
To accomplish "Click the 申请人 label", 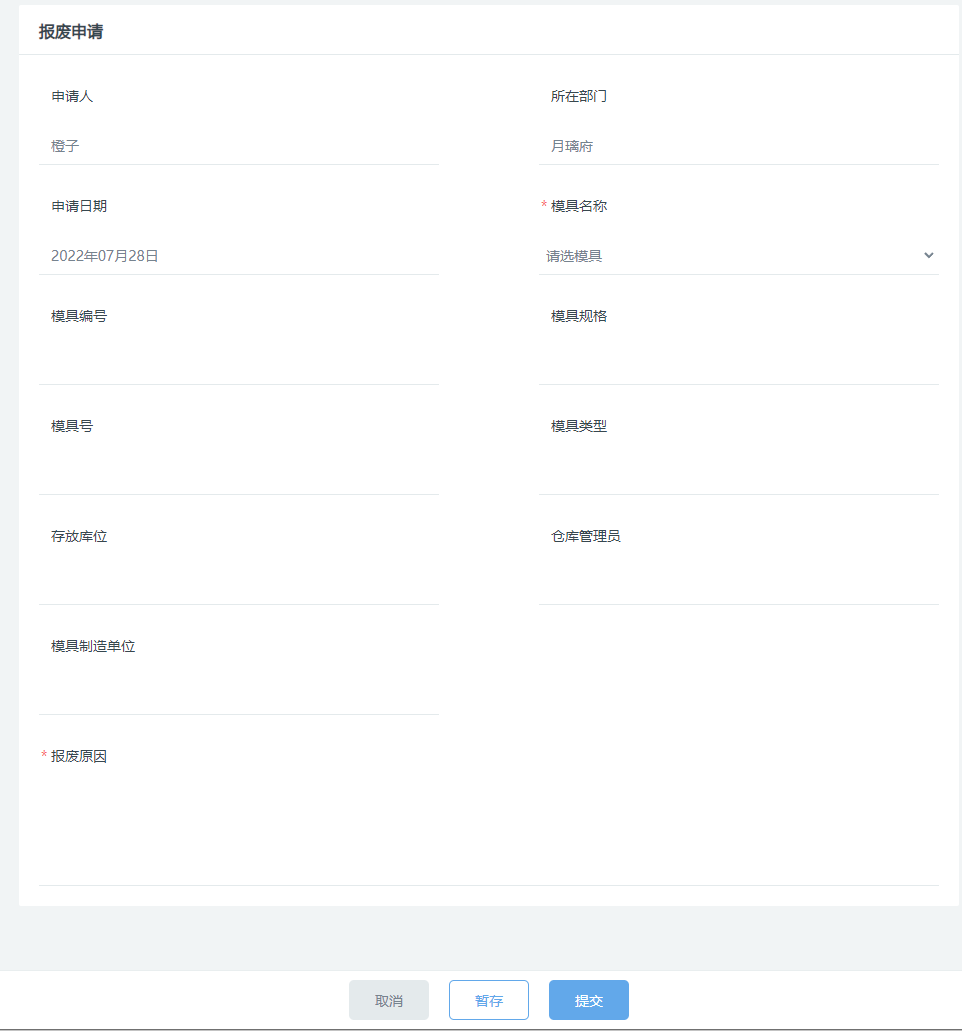I will pyautogui.click(x=72, y=96).
